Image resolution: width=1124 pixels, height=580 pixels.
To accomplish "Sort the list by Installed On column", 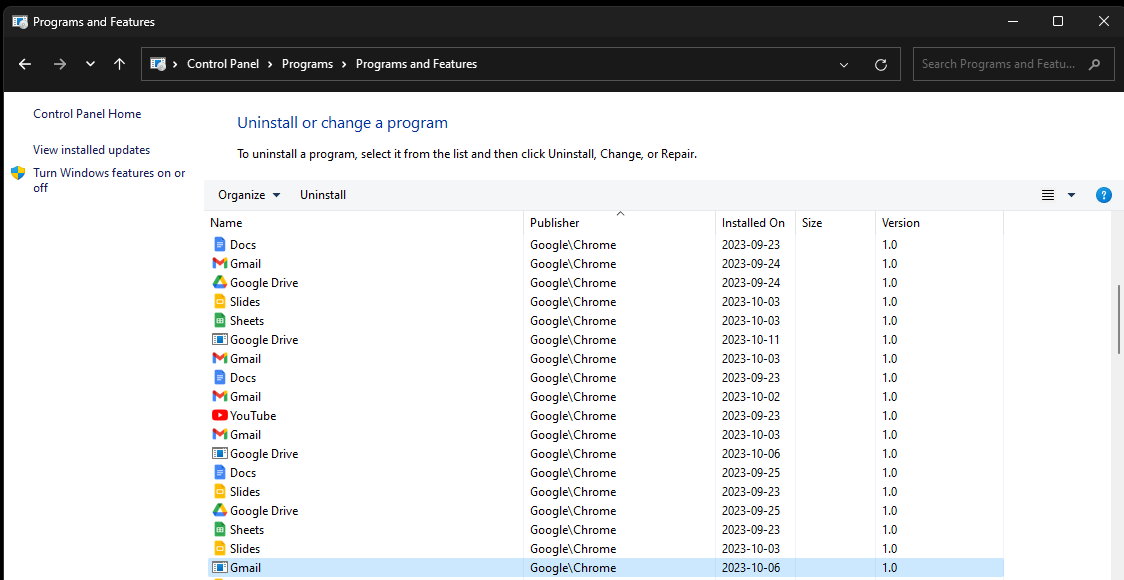I will [753, 223].
